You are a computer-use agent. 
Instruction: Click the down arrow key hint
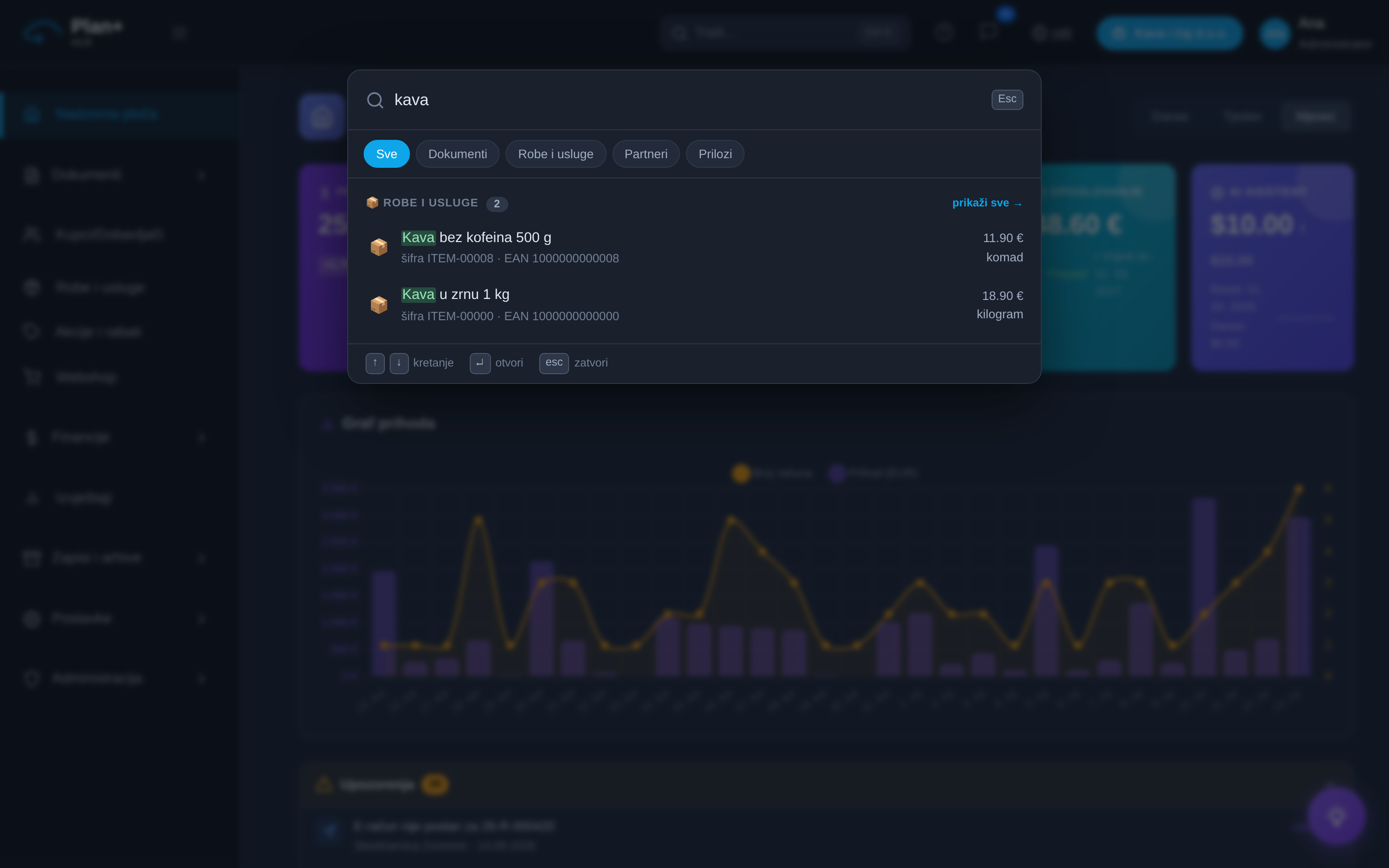point(399,363)
